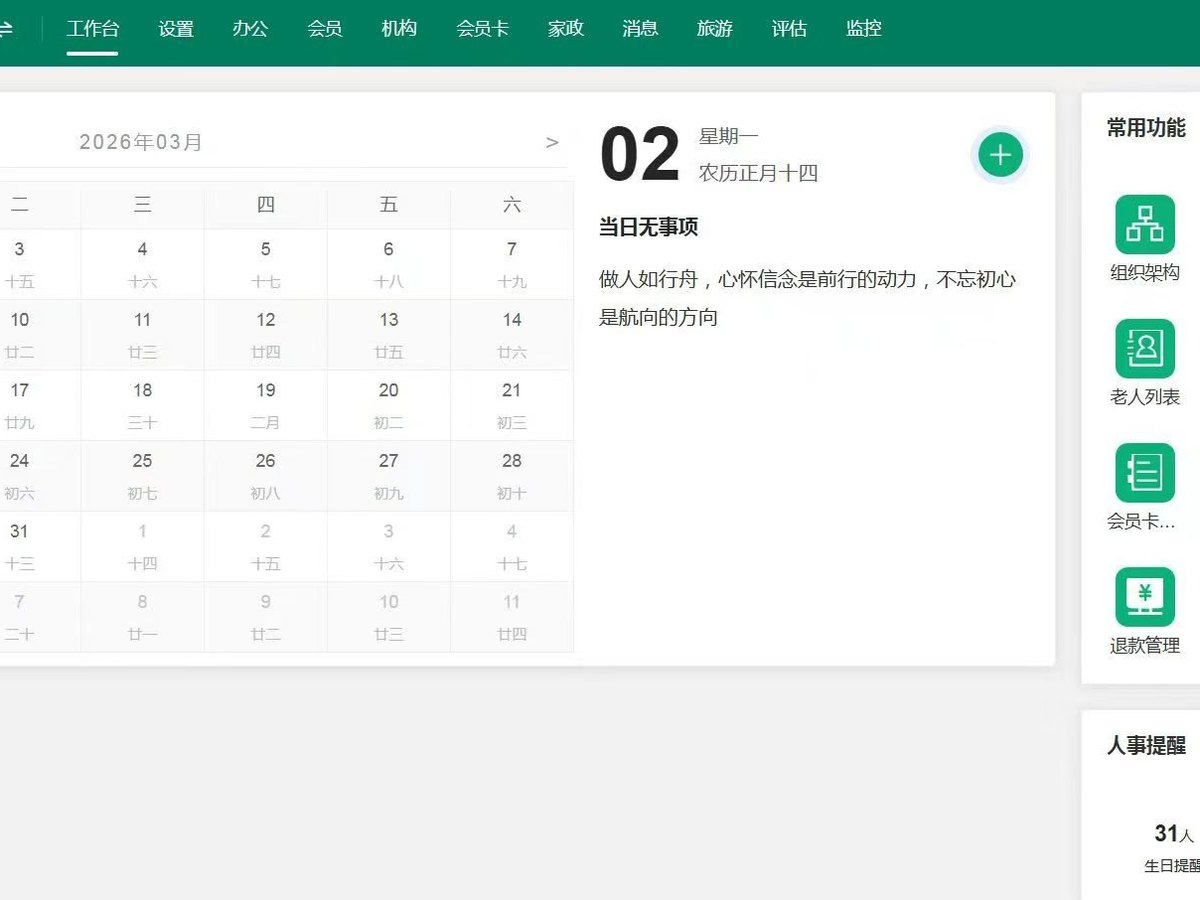1200x900 pixels.
Task: Open the 机构 menu
Action: click(x=399, y=28)
